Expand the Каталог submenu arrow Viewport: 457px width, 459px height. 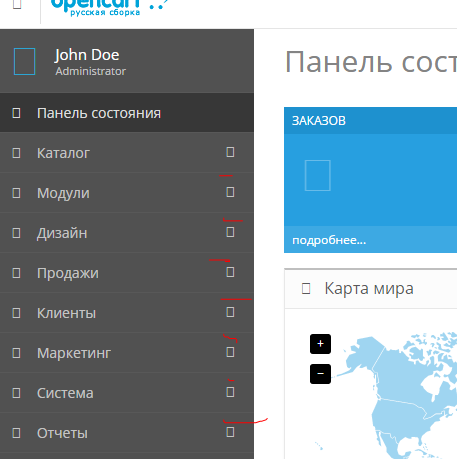[230, 152]
